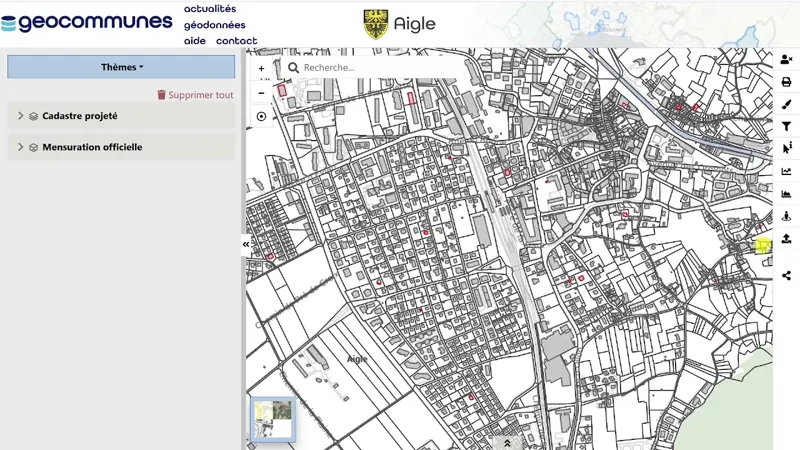Click the share icon
Screen dimensions: 800x450
pos(786,275)
